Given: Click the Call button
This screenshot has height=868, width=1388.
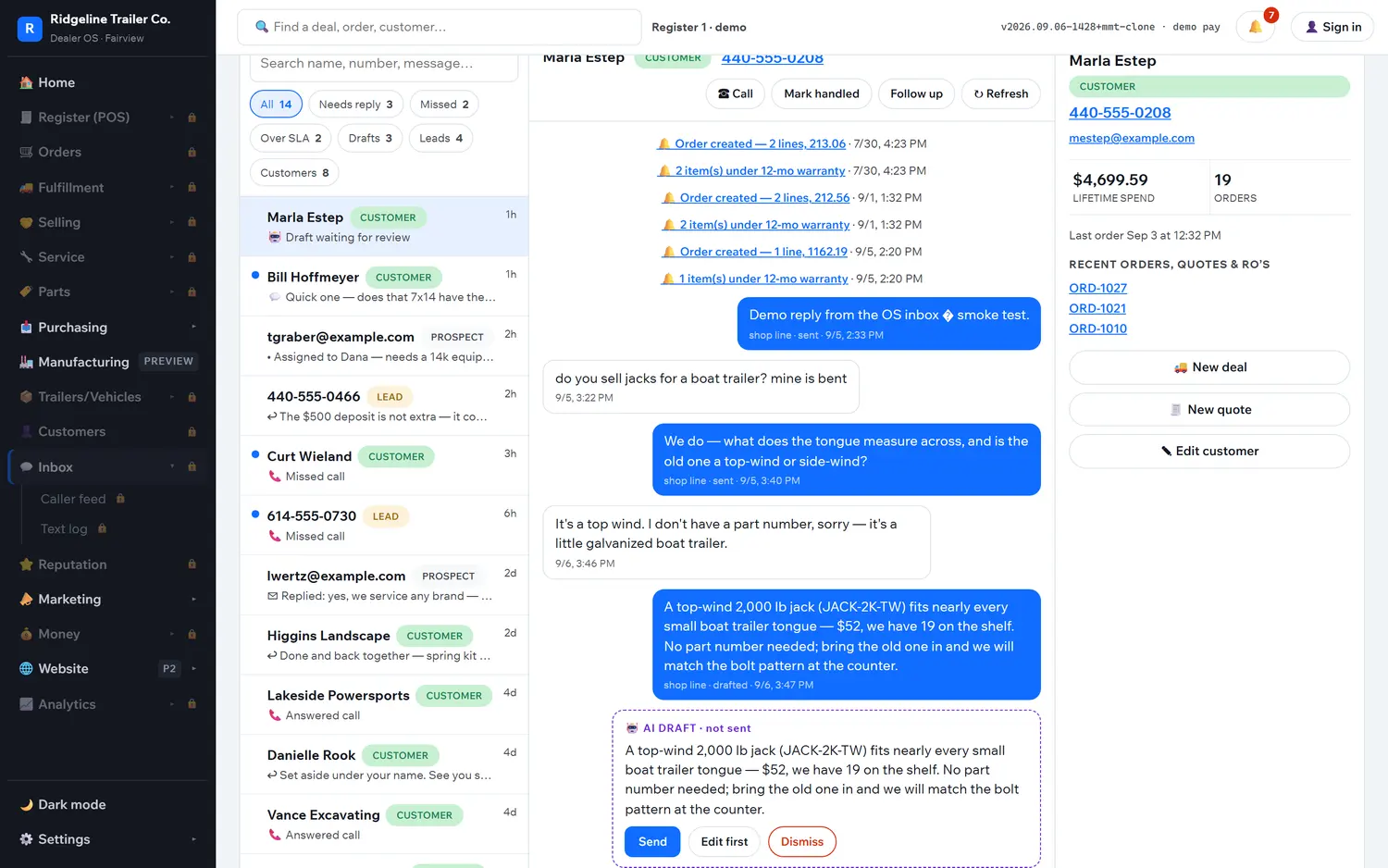Looking at the screenshot, I should tap(735, 93).
